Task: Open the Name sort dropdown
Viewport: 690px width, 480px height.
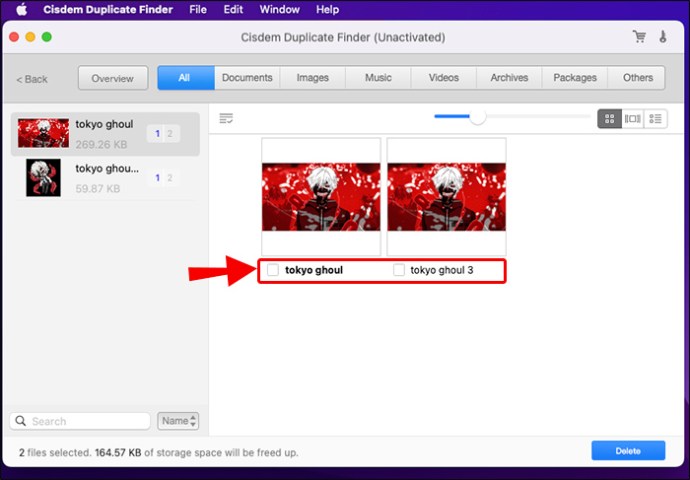Action: tap(178, 421)
